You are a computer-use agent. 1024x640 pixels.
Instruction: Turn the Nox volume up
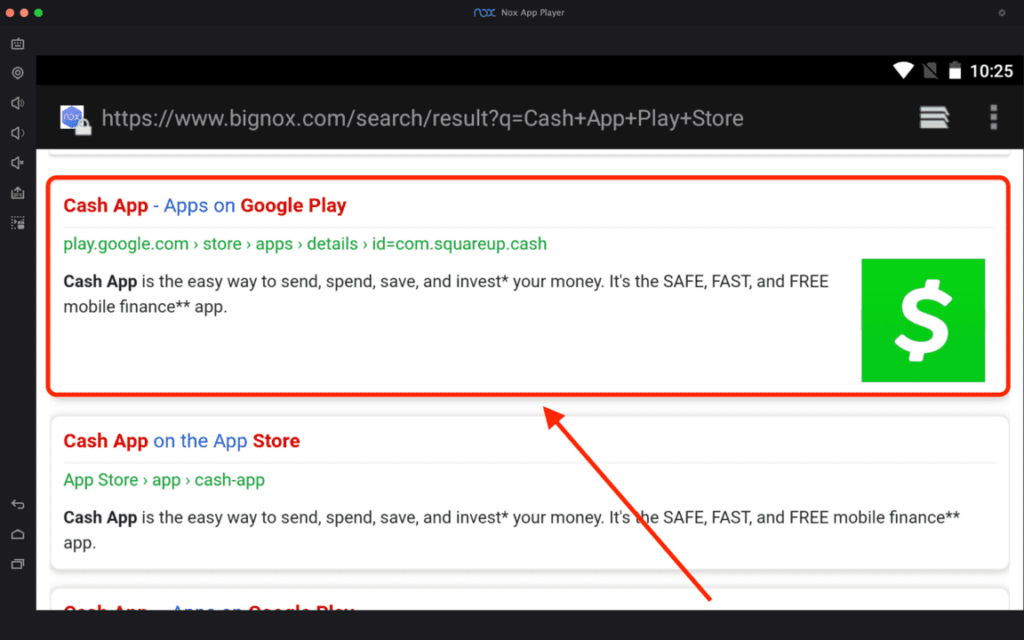pos(18,103)
